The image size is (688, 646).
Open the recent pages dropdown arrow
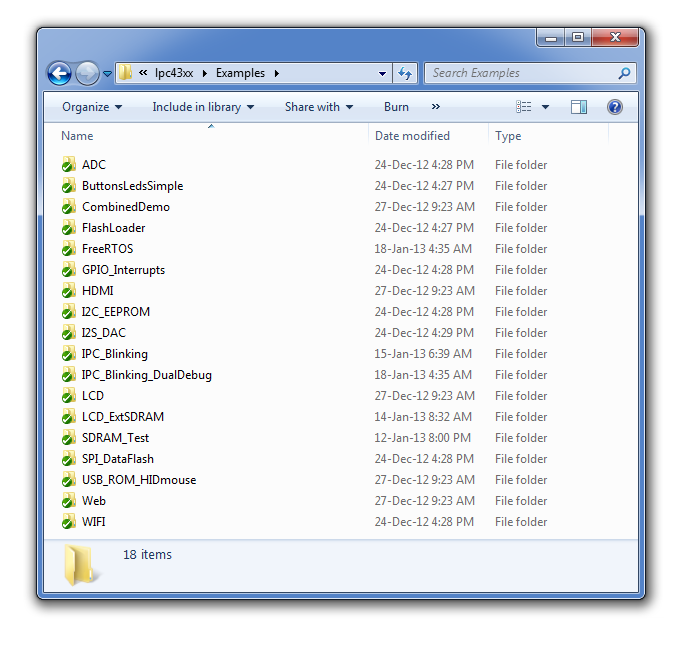pos(107,74)
